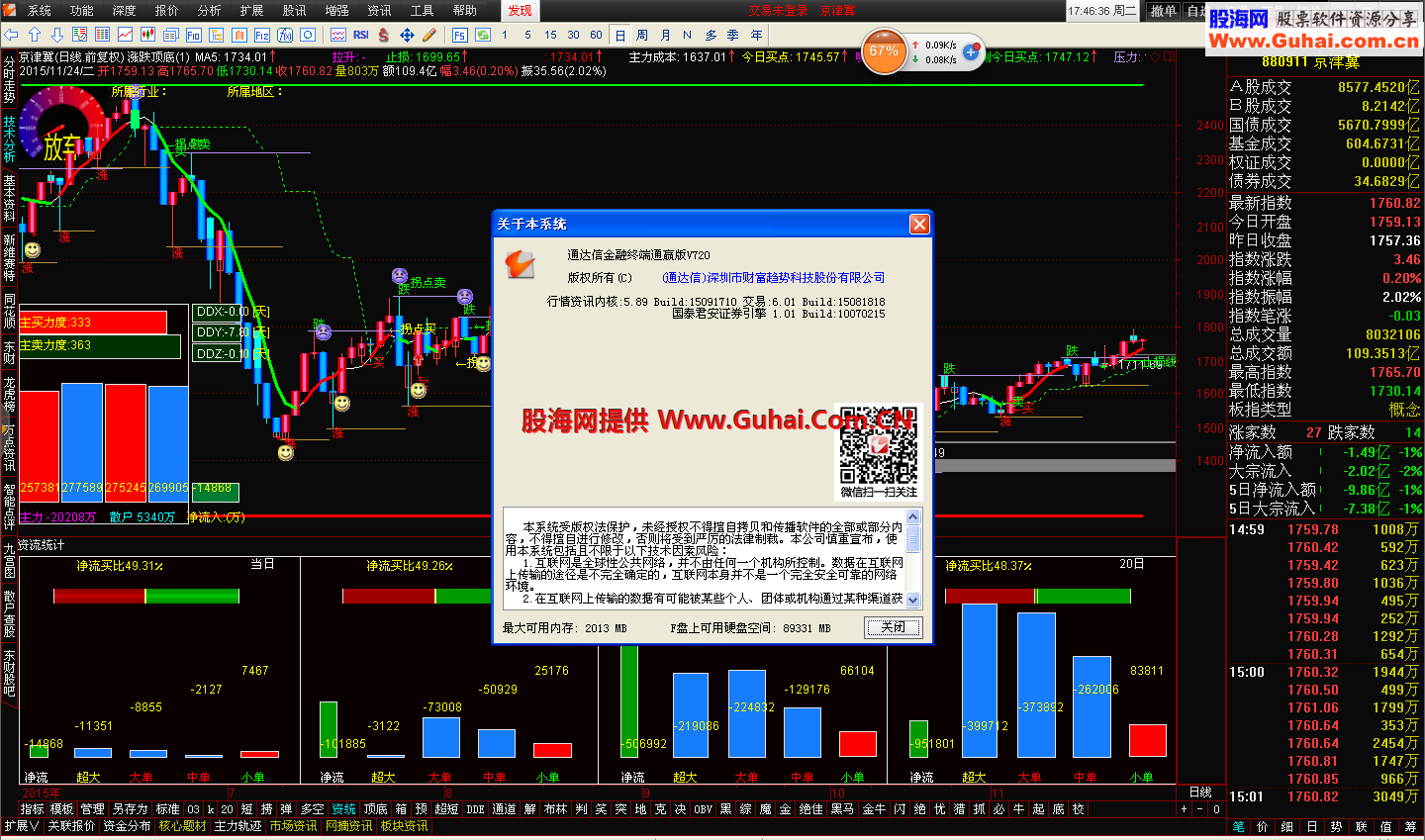Click the orange 67% memory ball

[x=884, y=51]
